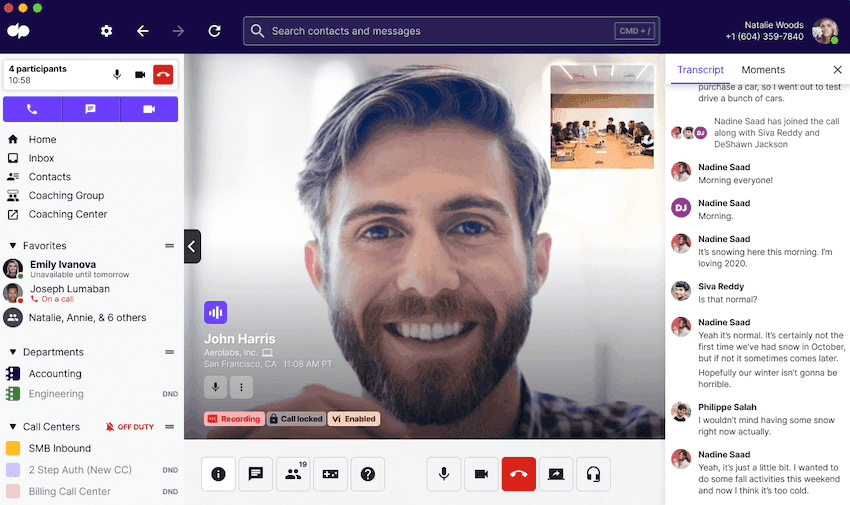Collapse sidebar with the chevron handle
Viewport: 850px width, 505px height.
(x=192, y=247)
